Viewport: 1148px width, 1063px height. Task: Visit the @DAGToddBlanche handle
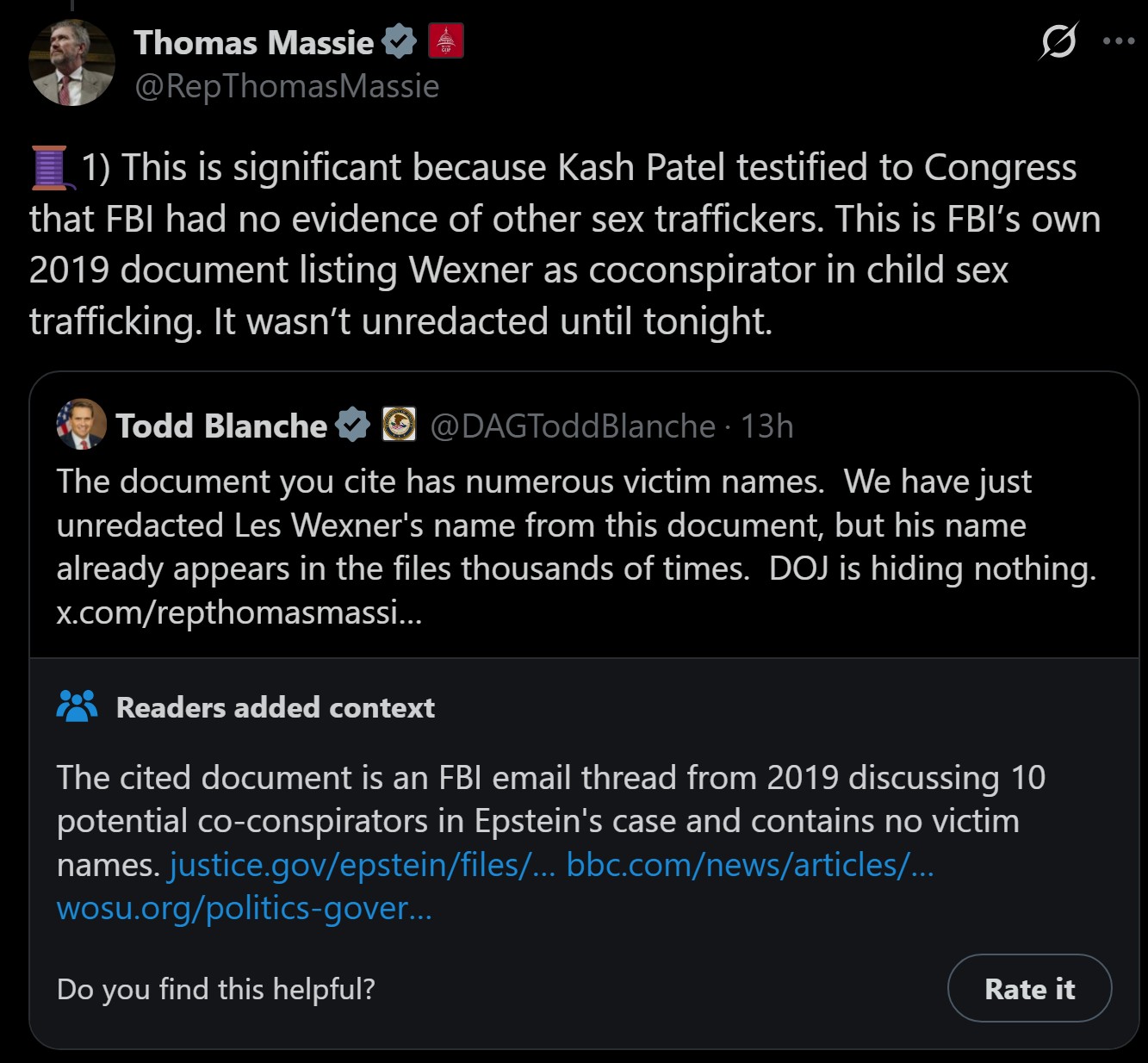pyautogui.click(x=573, y=426)
